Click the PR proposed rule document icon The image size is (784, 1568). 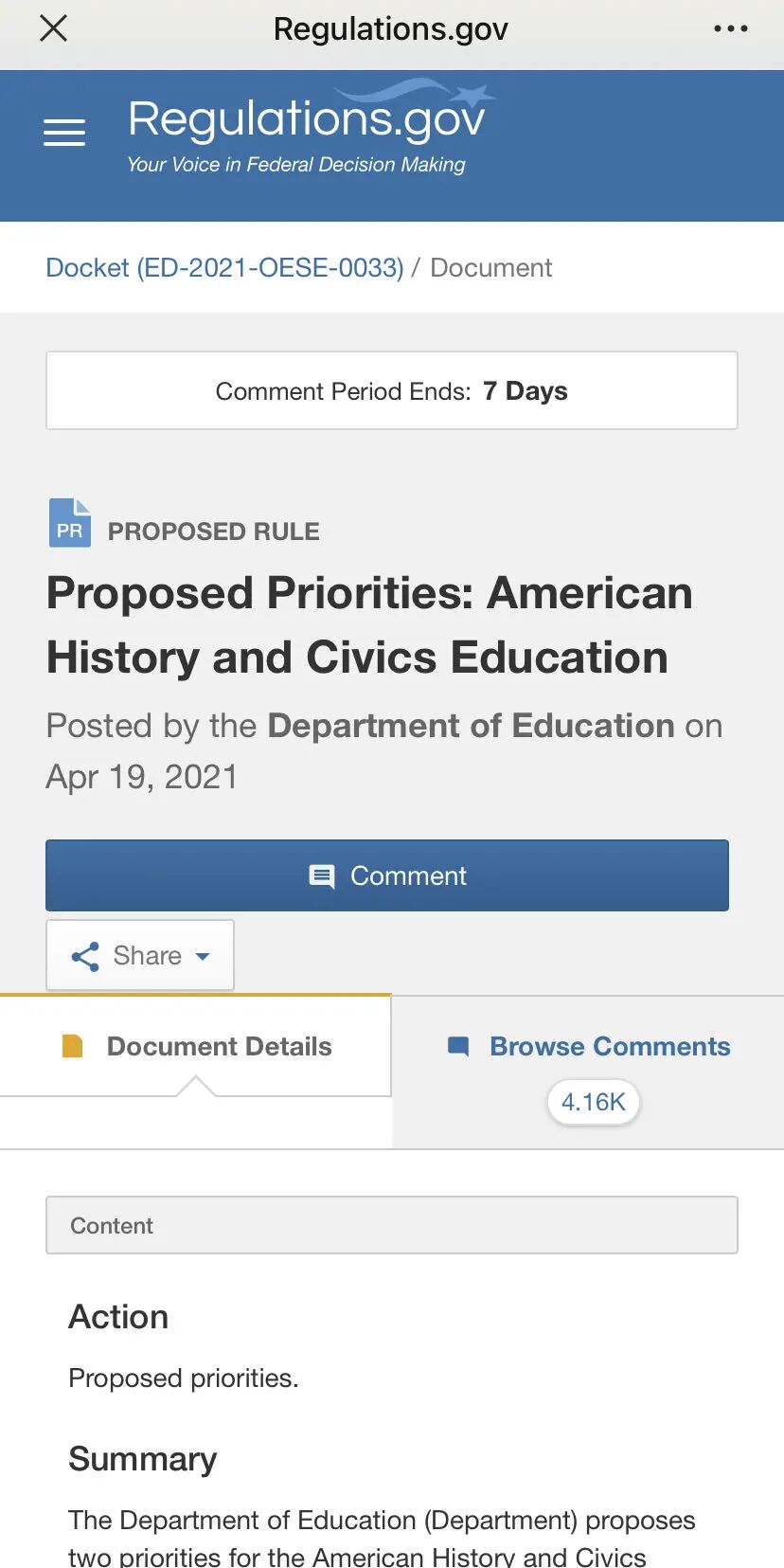coord(69,523)
